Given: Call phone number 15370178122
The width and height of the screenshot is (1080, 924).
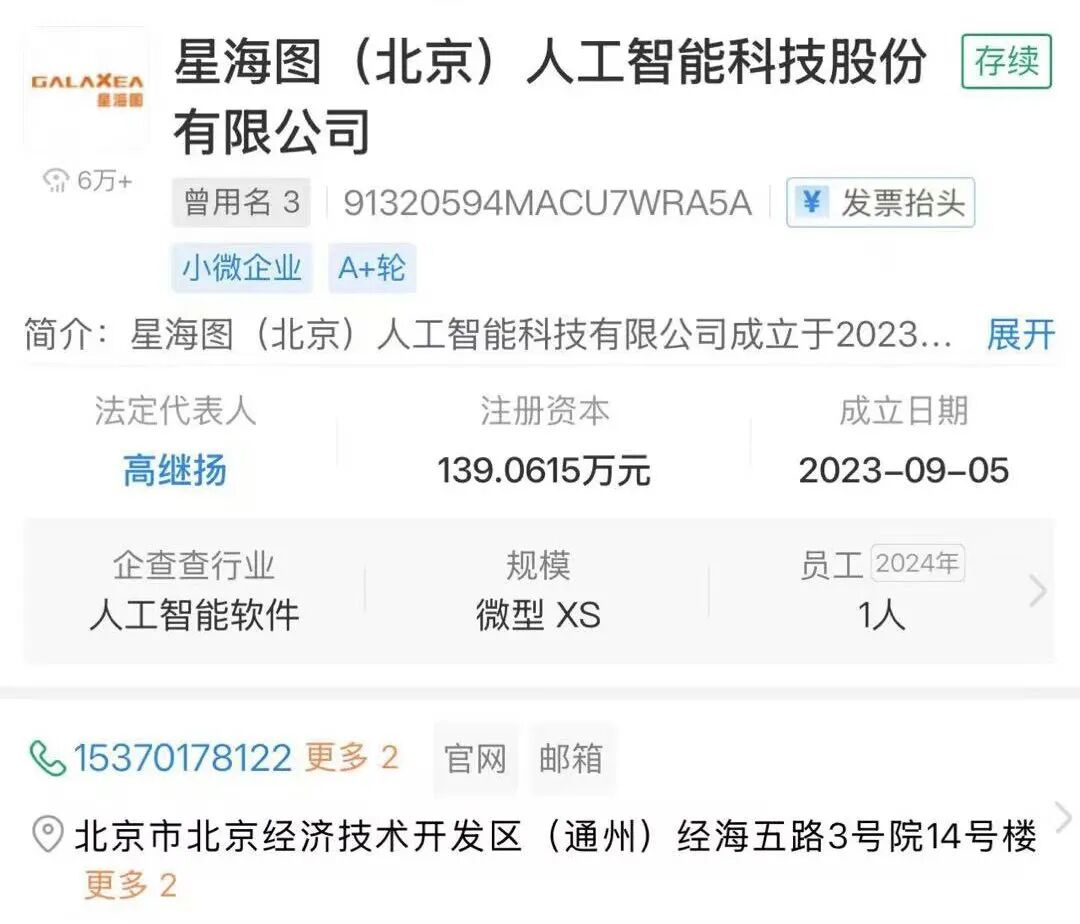Looking at the screenshot, I should [183, 758].
